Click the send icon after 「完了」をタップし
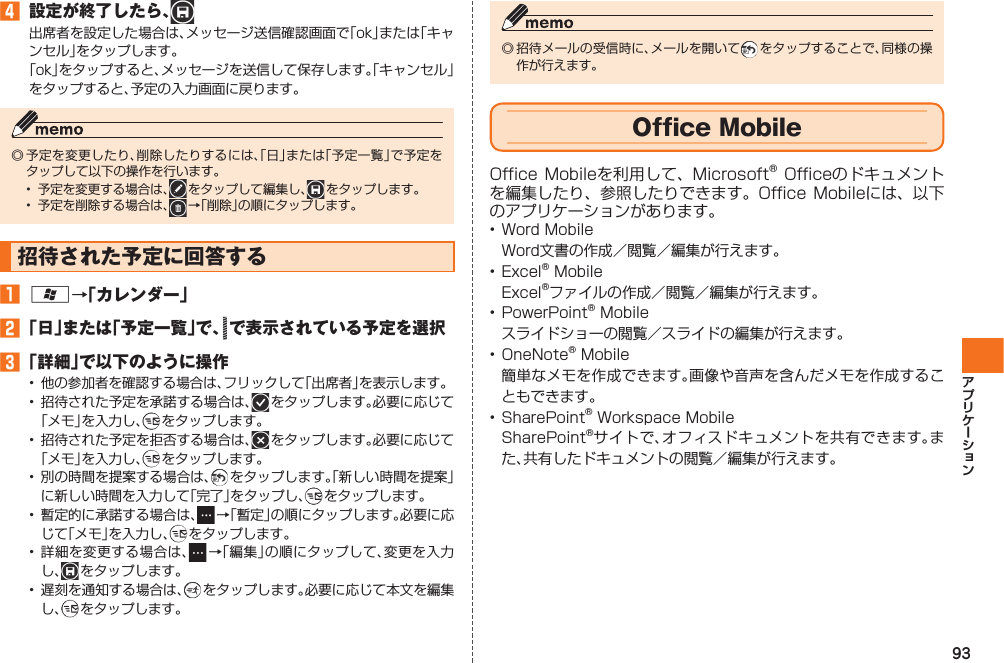This screenshot has width=1004, height=663. point(314,496)
